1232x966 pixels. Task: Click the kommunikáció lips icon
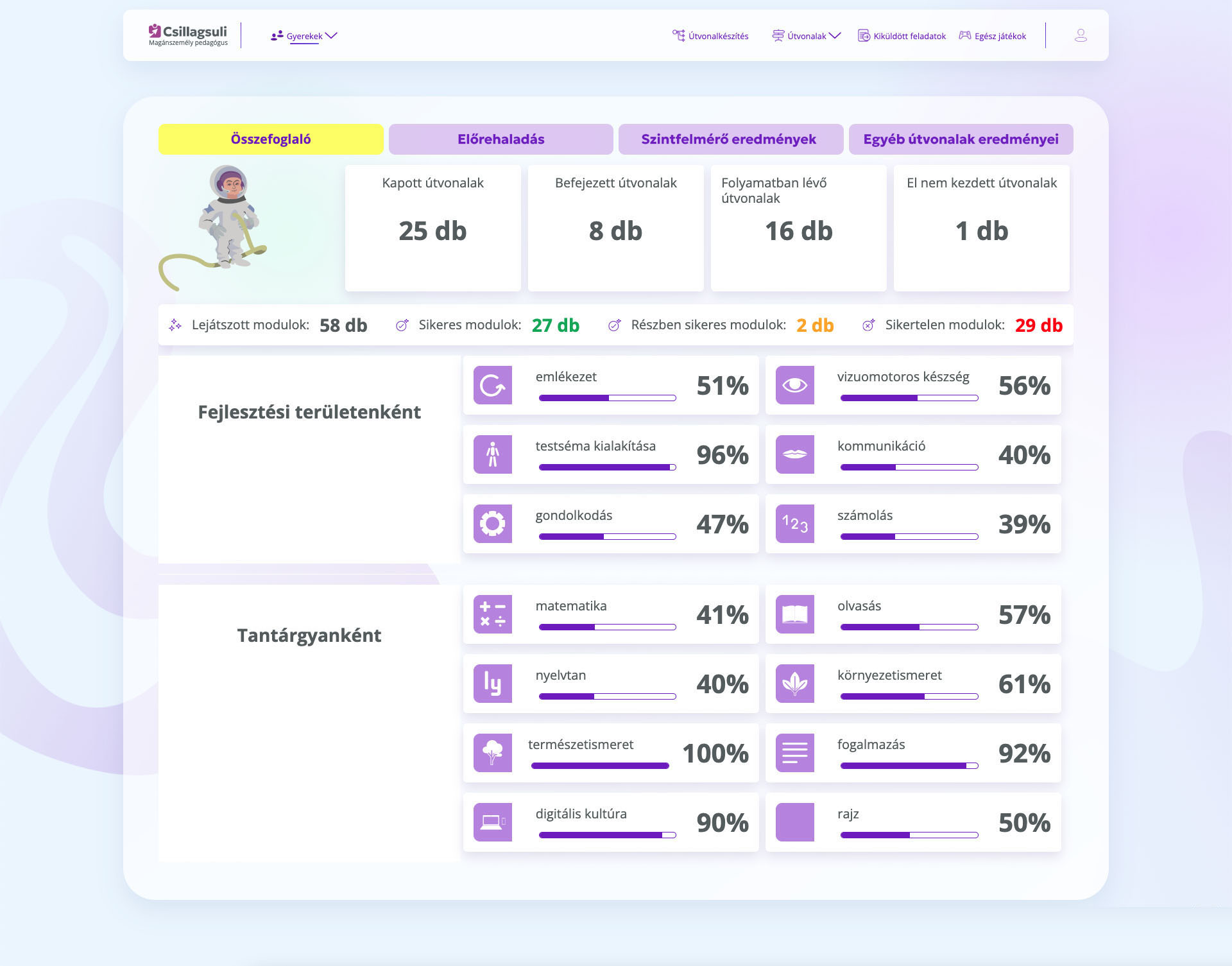pos(794,454)
